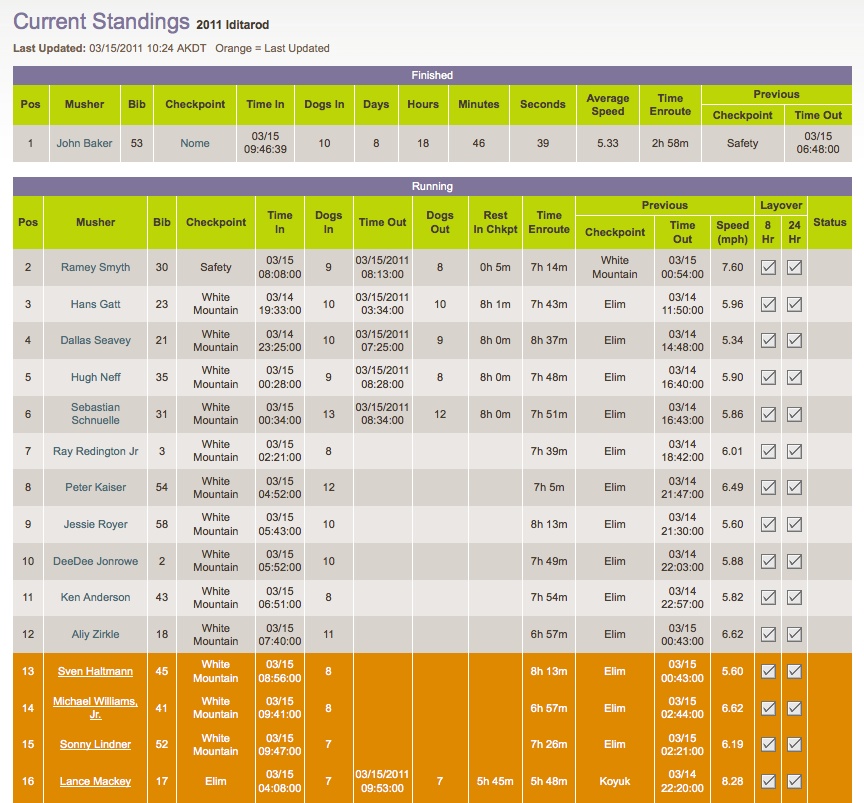864x803 pixels.
Task: Click Dallas Seavey's Time Out 03/15/2011 07:25:00
Action: 382,341
